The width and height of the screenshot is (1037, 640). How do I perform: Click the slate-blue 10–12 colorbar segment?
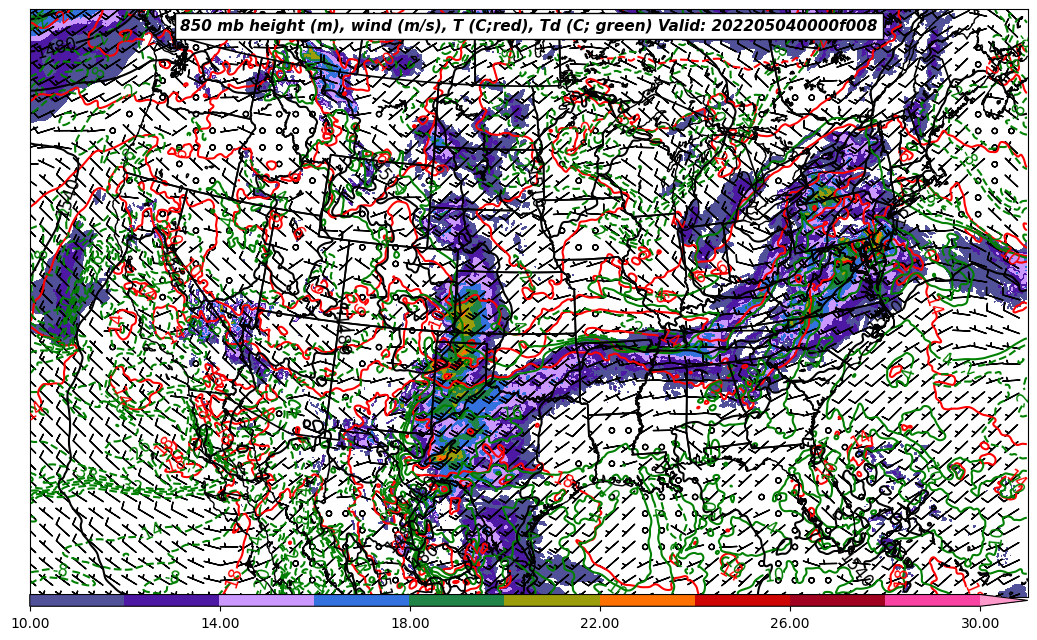(x=77, y=600)
